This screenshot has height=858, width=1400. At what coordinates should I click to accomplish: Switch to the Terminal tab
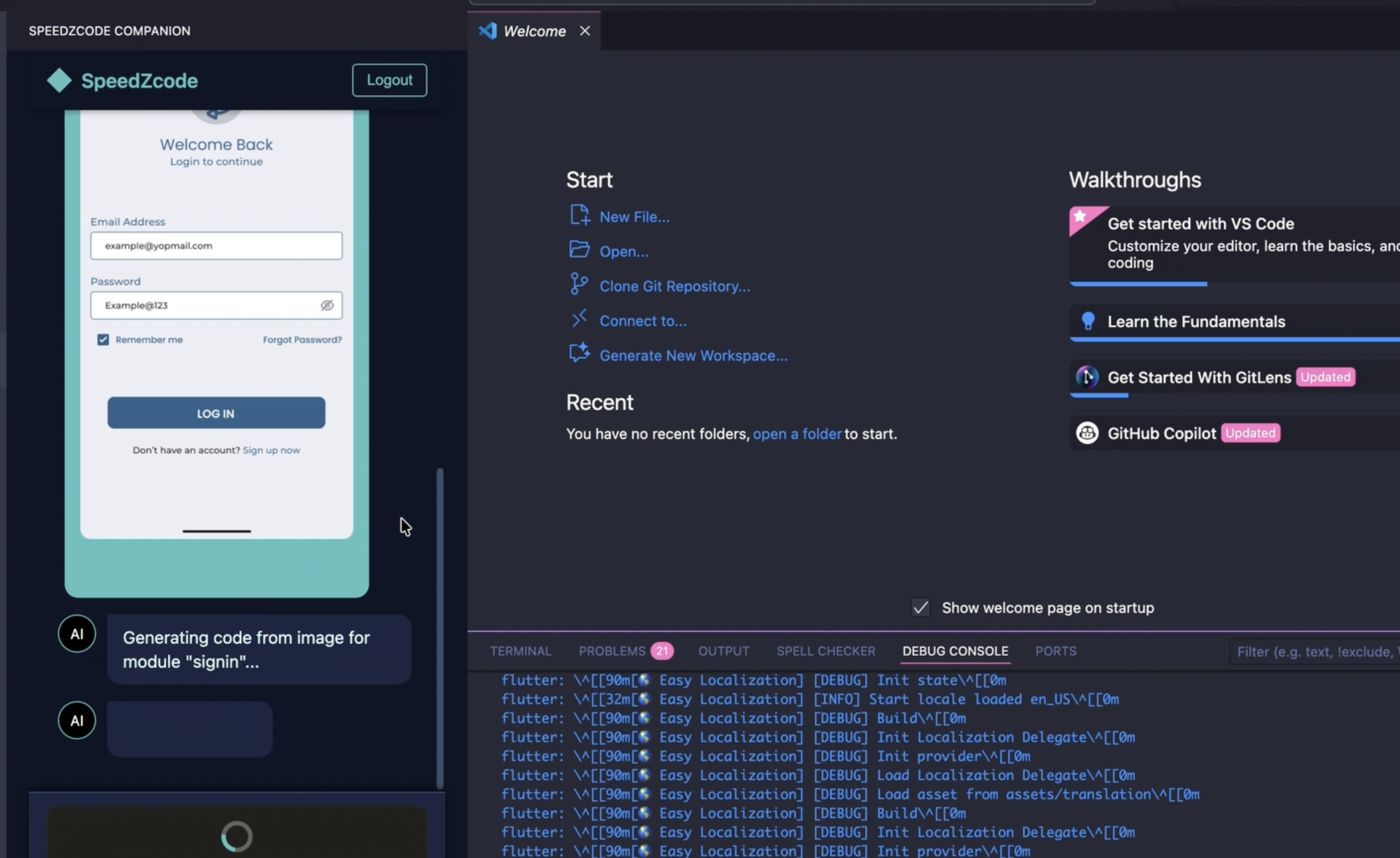pyautogui.click(x=520, y=651)
